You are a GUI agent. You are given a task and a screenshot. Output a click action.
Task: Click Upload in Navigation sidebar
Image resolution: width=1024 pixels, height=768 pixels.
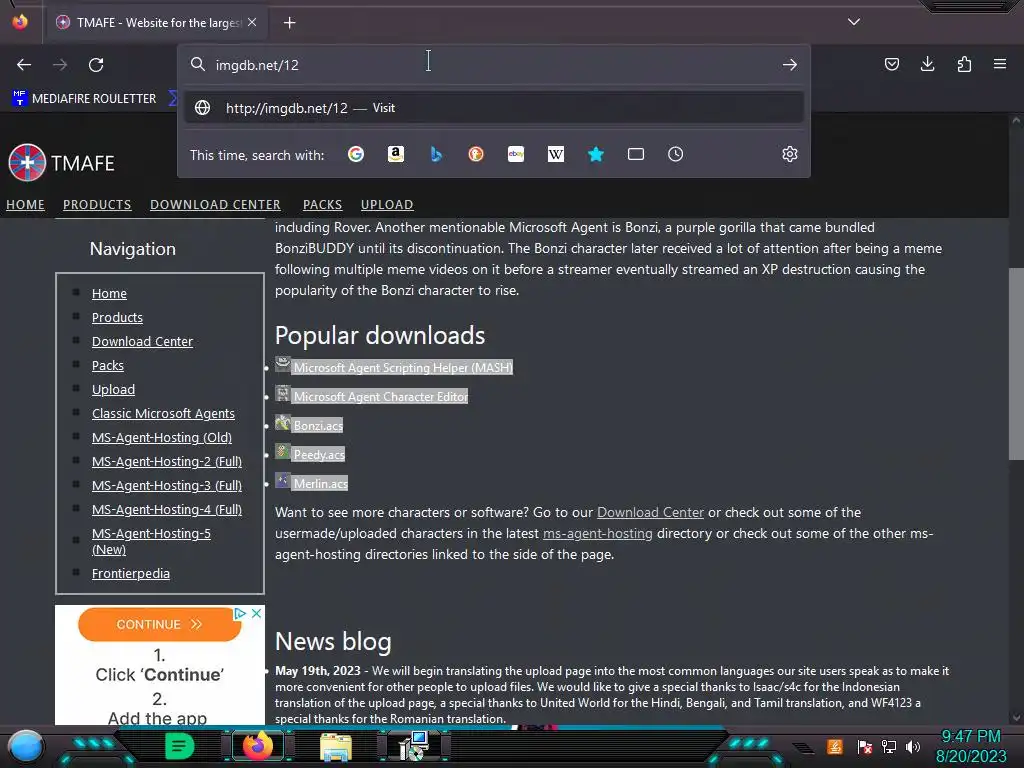pyautogui.click(x=113, y=390)
